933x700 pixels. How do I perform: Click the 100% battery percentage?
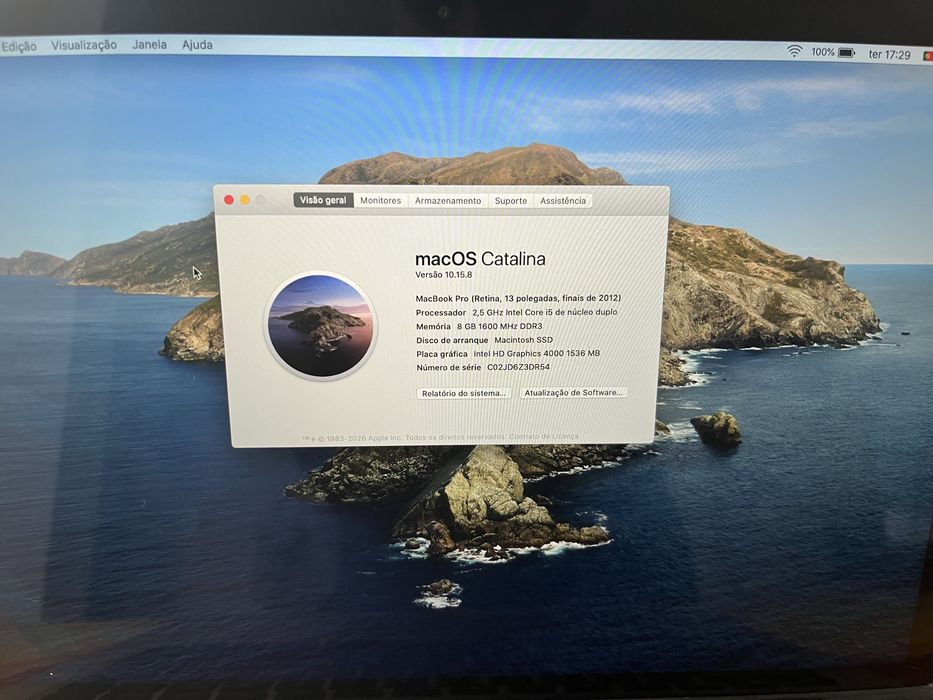[x=822, y=52]
